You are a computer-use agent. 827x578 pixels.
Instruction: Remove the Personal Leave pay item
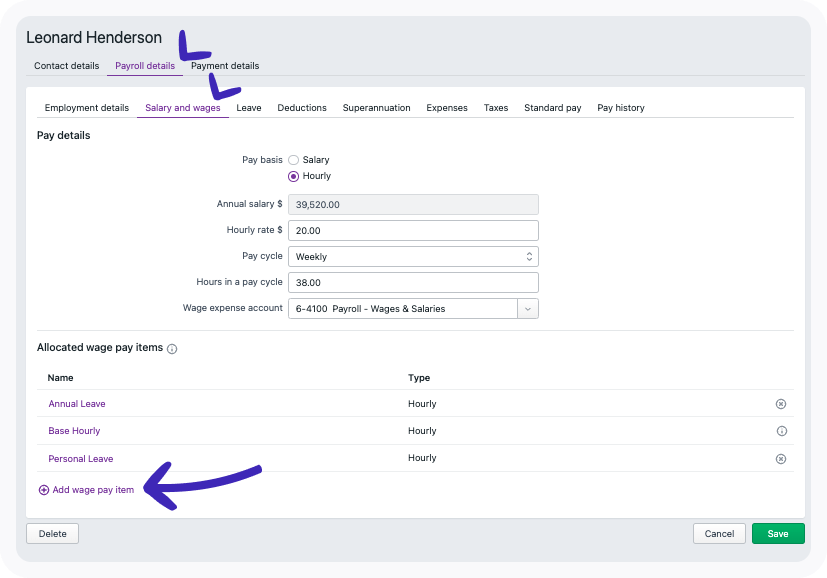point(781,459)
